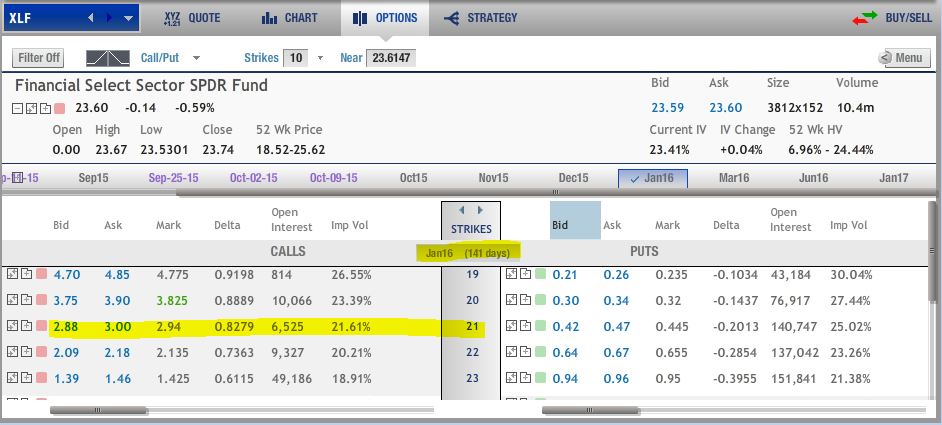The image size is (942, 425).
Task: Click the 23.59 underlying bid price
Action: point(667,108)
